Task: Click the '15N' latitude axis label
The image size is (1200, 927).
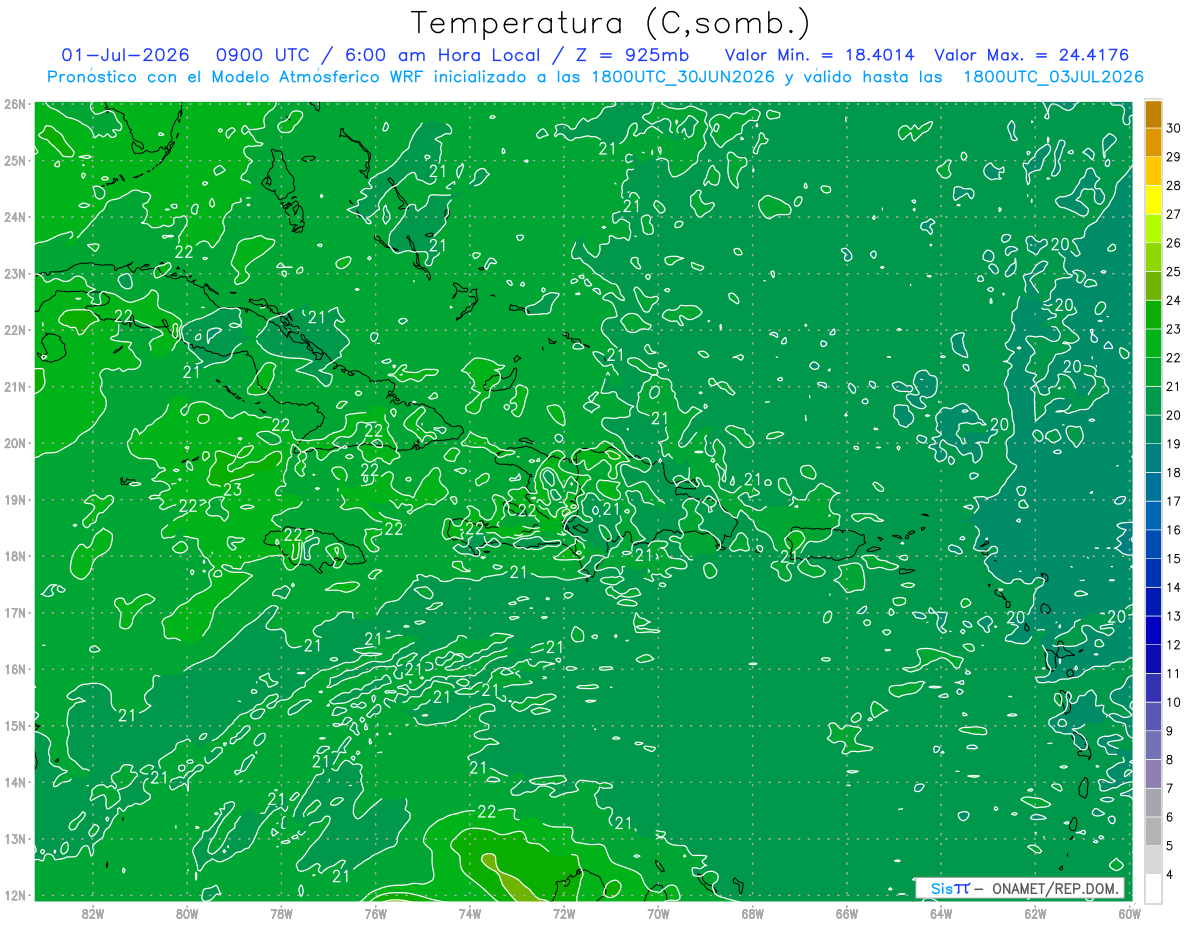Action: pos(14,725)
